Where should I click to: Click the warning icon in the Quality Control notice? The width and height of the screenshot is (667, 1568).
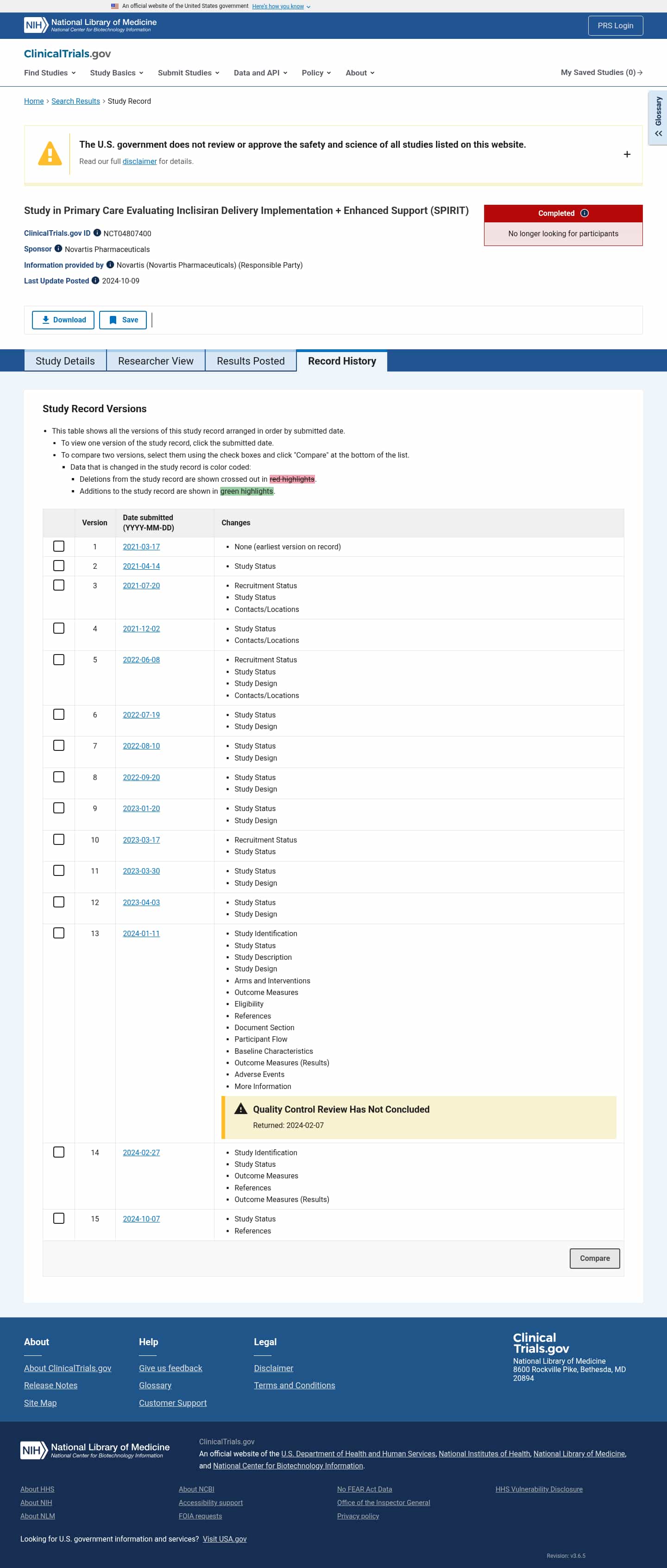pyautogui.click(x=241, y=1108)
